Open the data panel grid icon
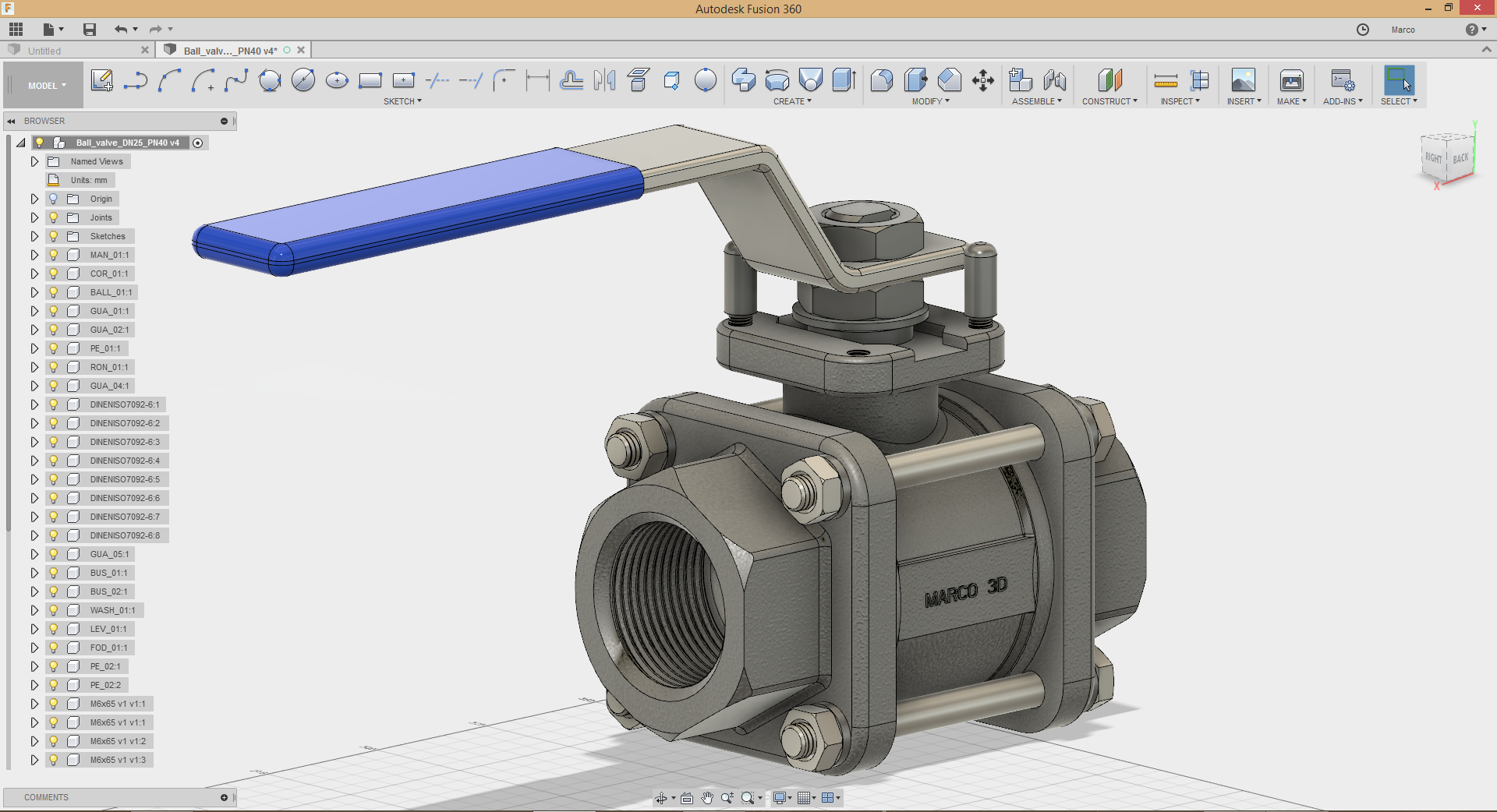Image resolution: width=1497 pixels, height=812 pixels. point(16,30)
